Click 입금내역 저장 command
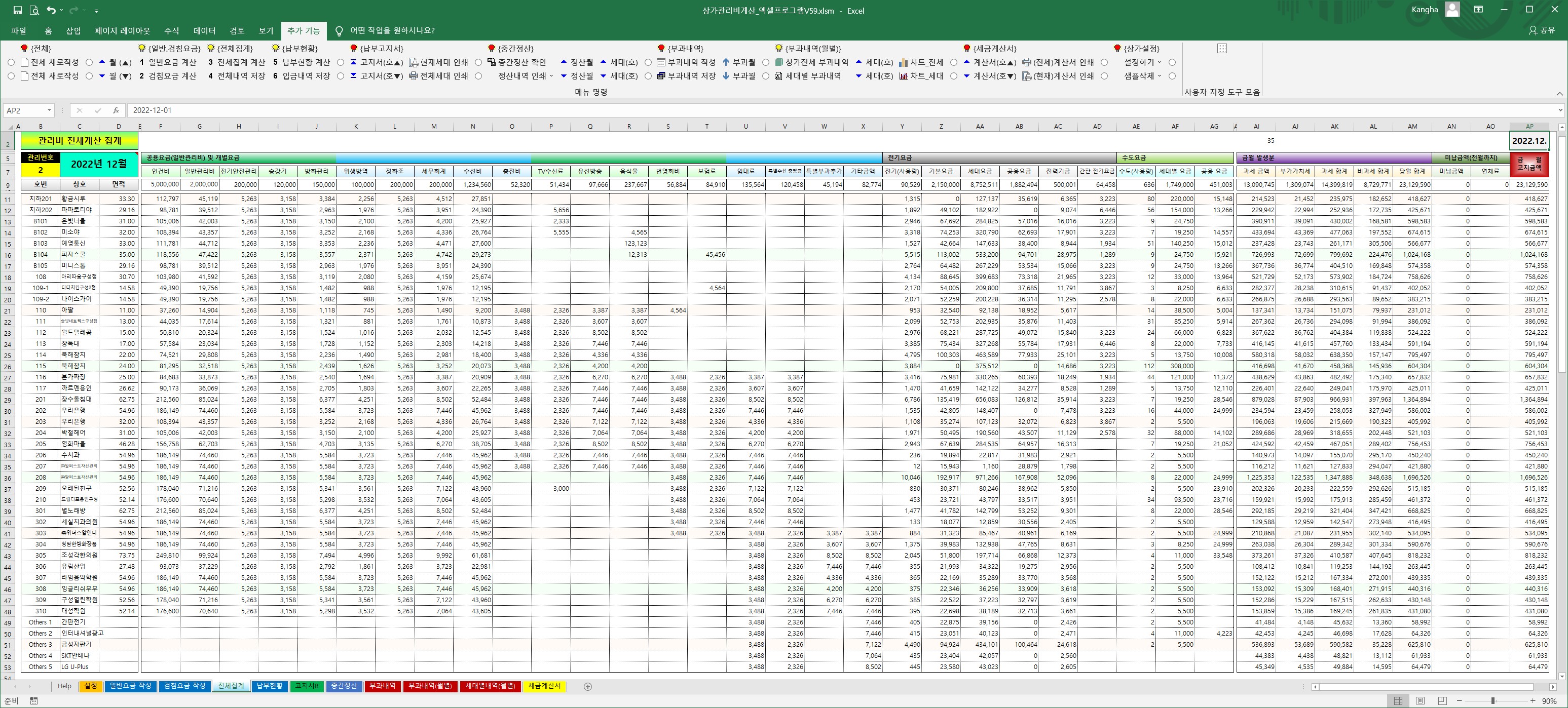 302,76
